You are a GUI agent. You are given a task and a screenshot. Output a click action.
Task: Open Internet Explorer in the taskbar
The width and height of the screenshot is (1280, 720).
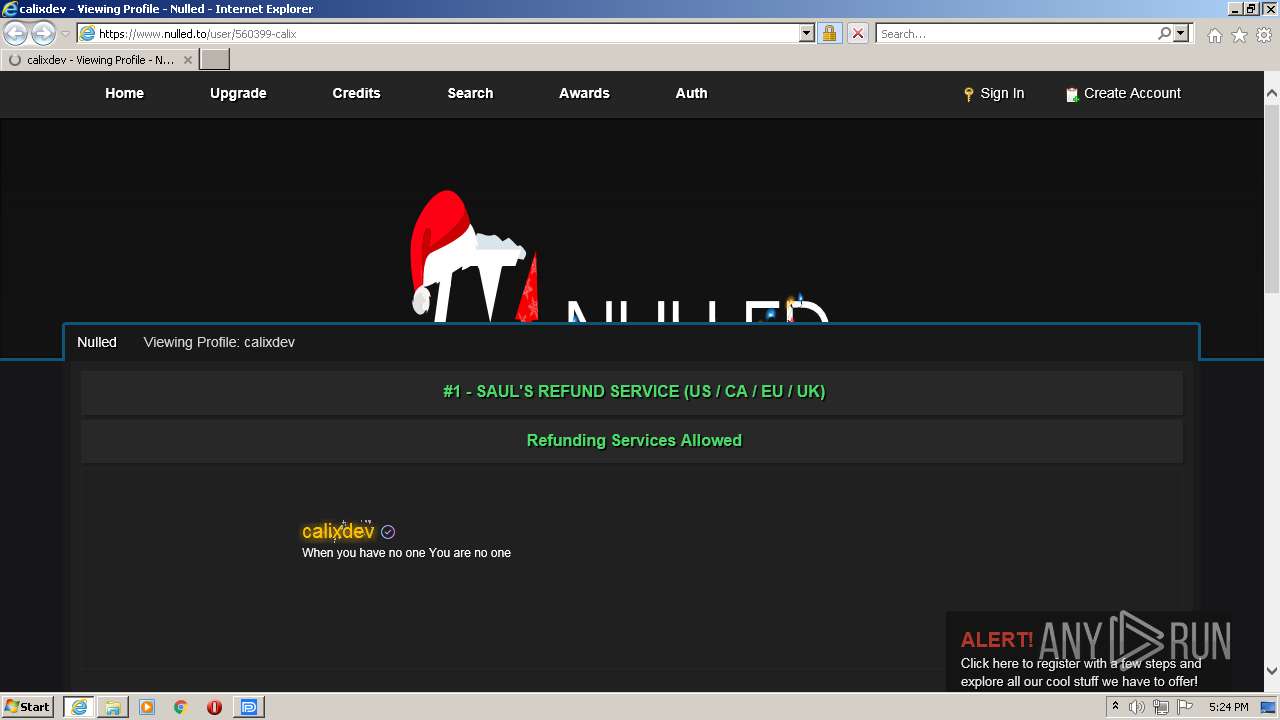point(79,707)
